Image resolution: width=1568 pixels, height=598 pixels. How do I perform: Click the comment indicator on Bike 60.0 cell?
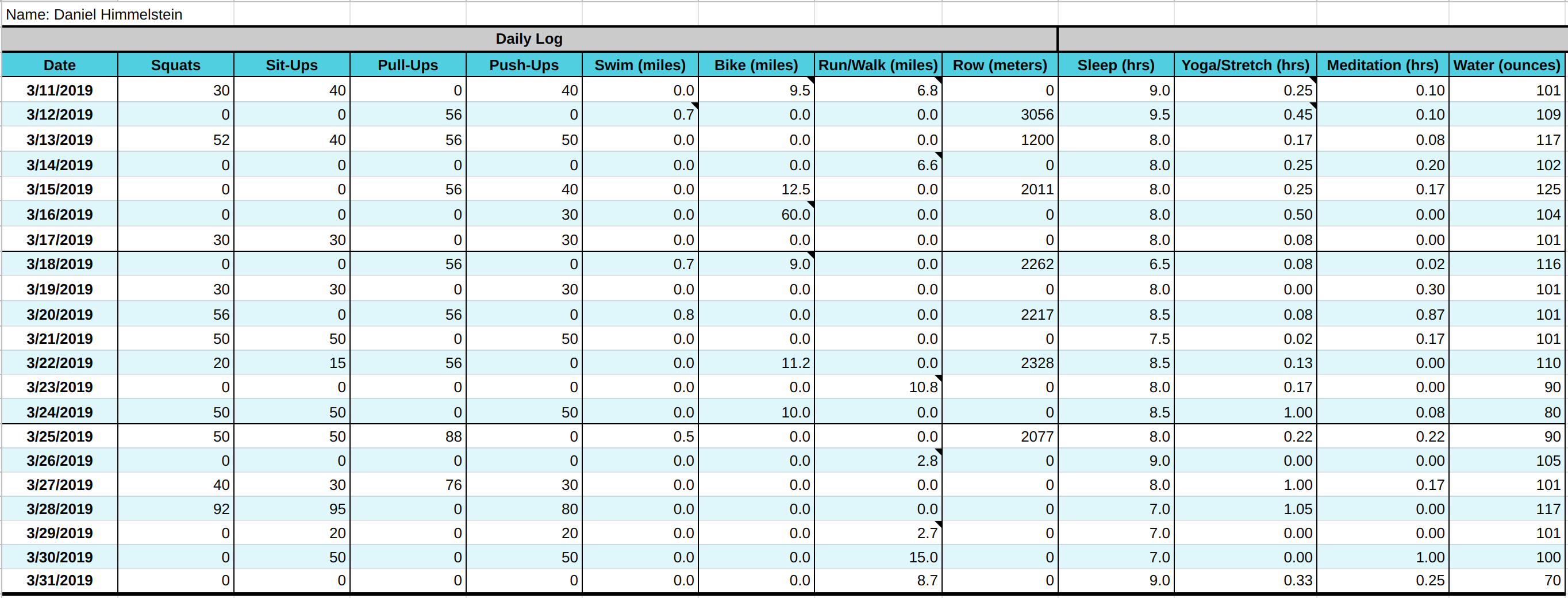811,207
